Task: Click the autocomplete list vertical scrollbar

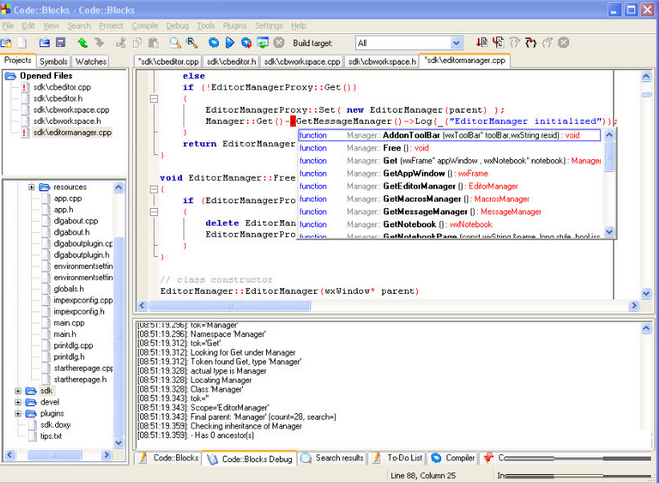Action: point(610,185)
